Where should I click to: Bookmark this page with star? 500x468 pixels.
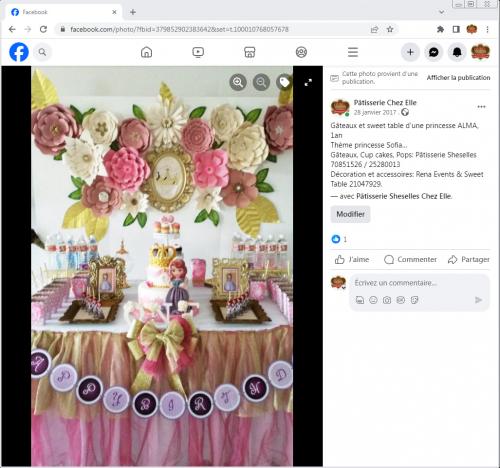pyautogui.click(x=390, y=29)
